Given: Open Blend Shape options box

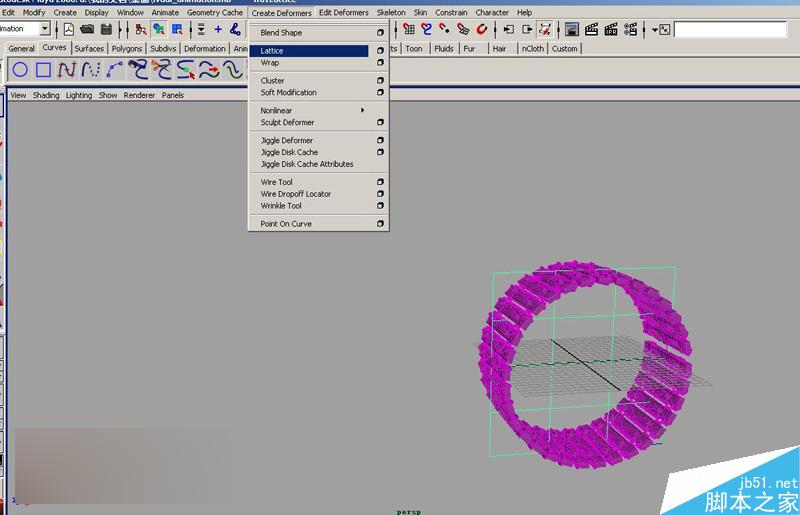Looking at the screenshot, I should [380, 33].
